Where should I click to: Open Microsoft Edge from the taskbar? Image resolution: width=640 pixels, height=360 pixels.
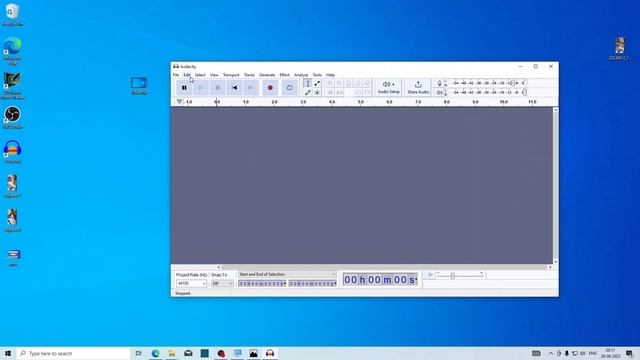coord(156,353)
